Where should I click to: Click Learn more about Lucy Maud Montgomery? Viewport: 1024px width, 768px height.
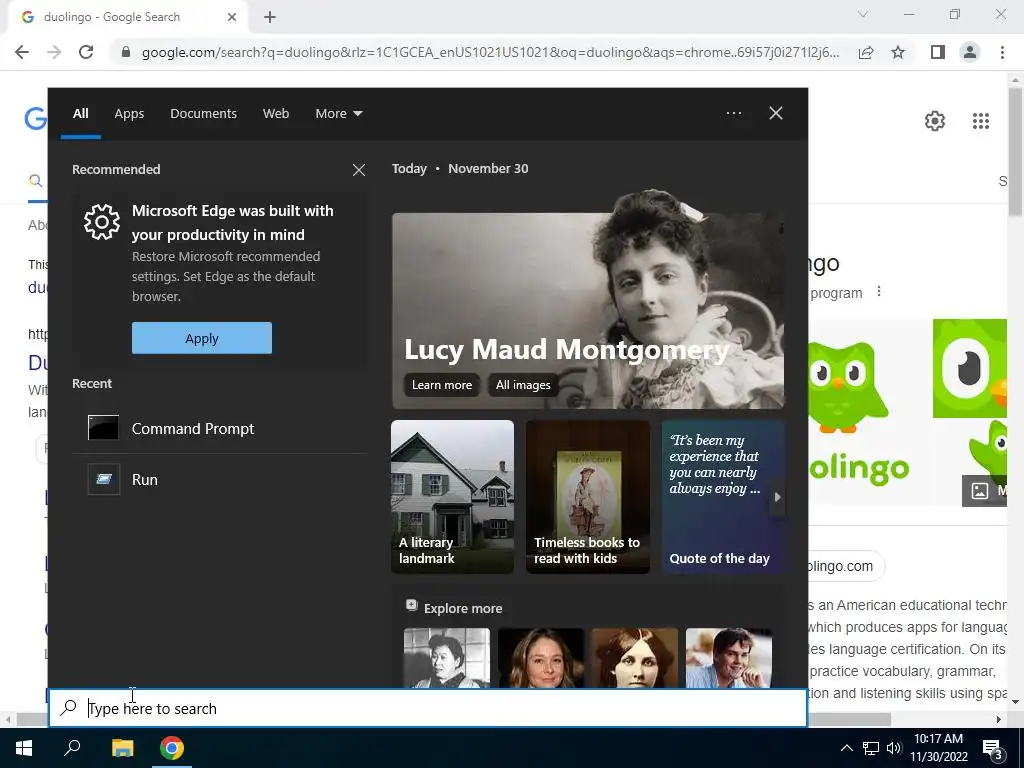tap(441, 385)
